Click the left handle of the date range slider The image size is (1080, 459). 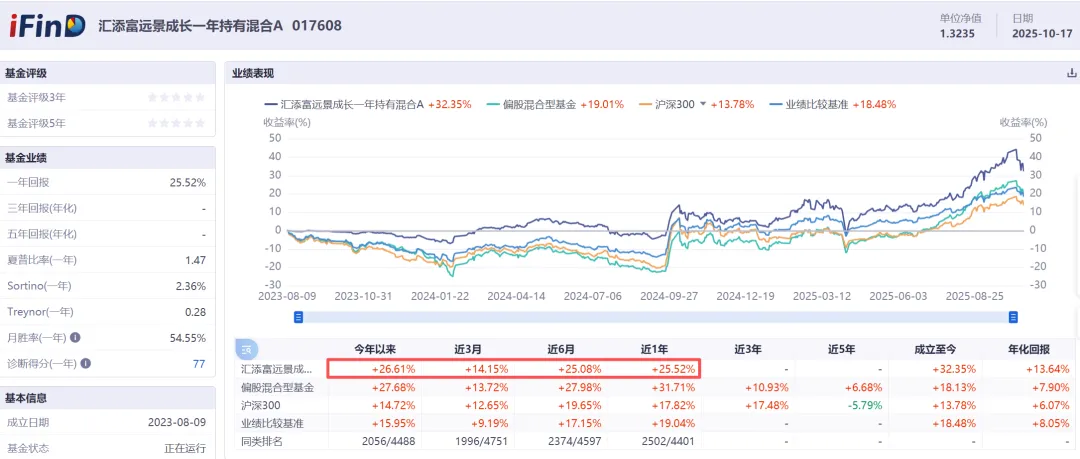(x=297, y=317)
